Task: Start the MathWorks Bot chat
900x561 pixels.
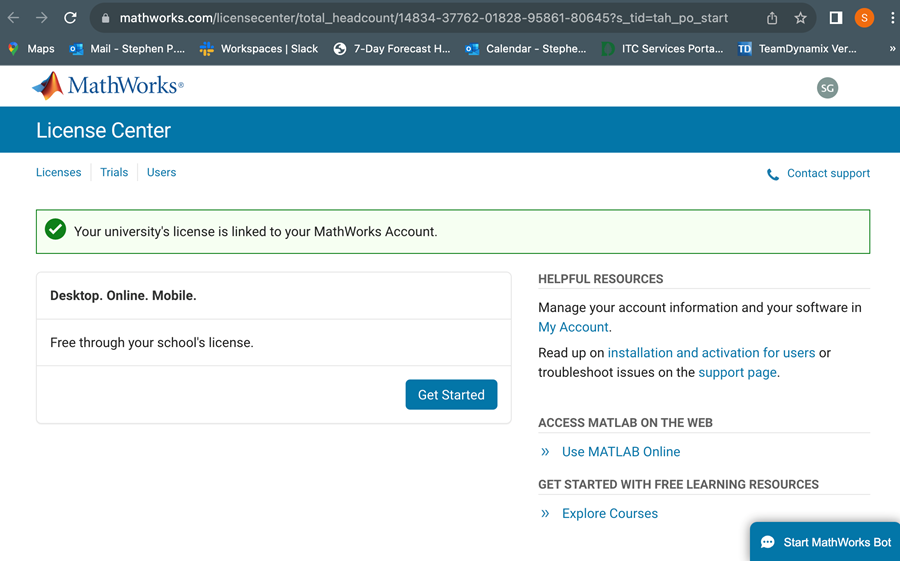Action: point(825,542)
